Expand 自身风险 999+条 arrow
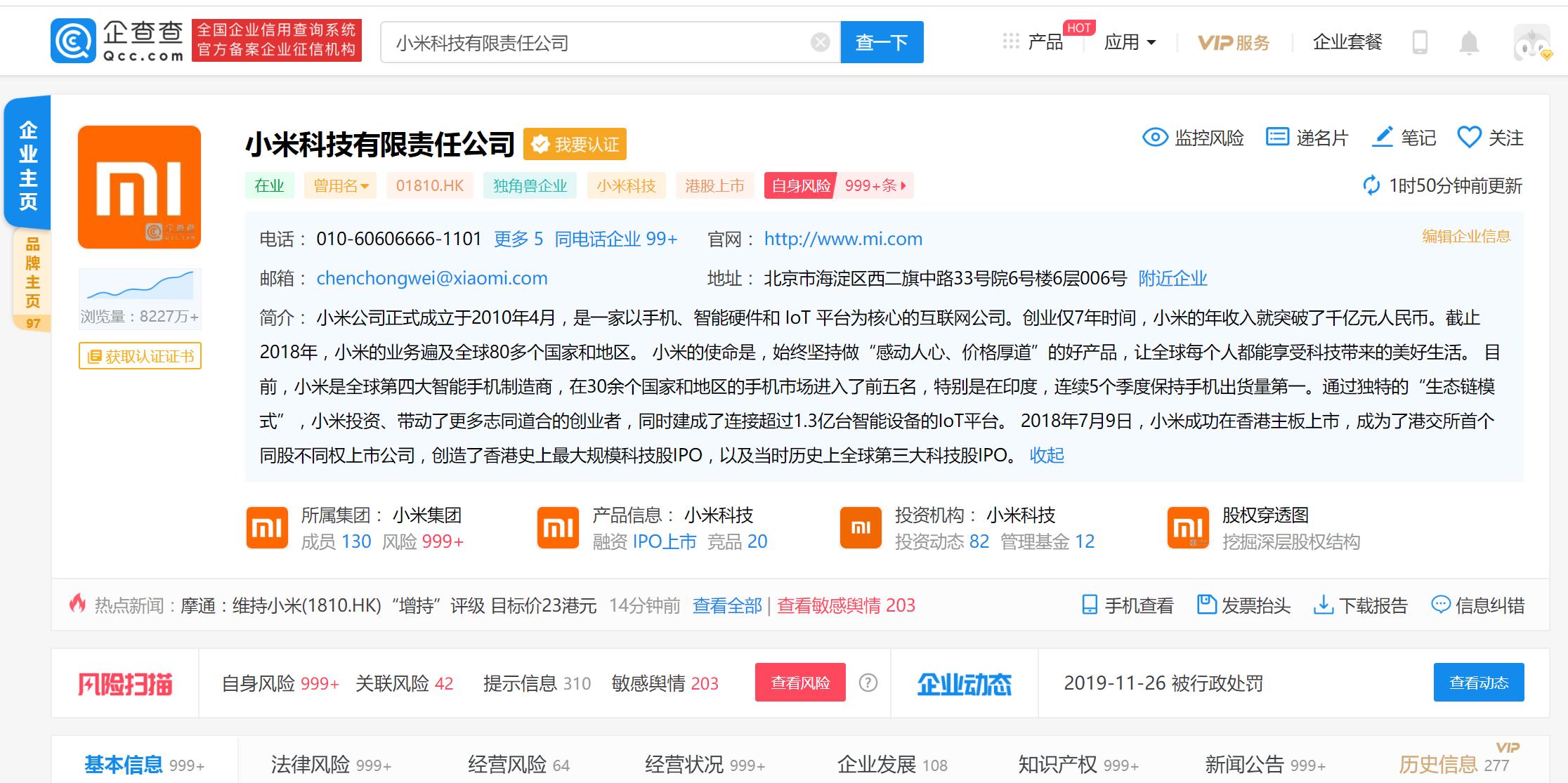The height and width of the screenshot is (783, 1568). pos(903,186)
